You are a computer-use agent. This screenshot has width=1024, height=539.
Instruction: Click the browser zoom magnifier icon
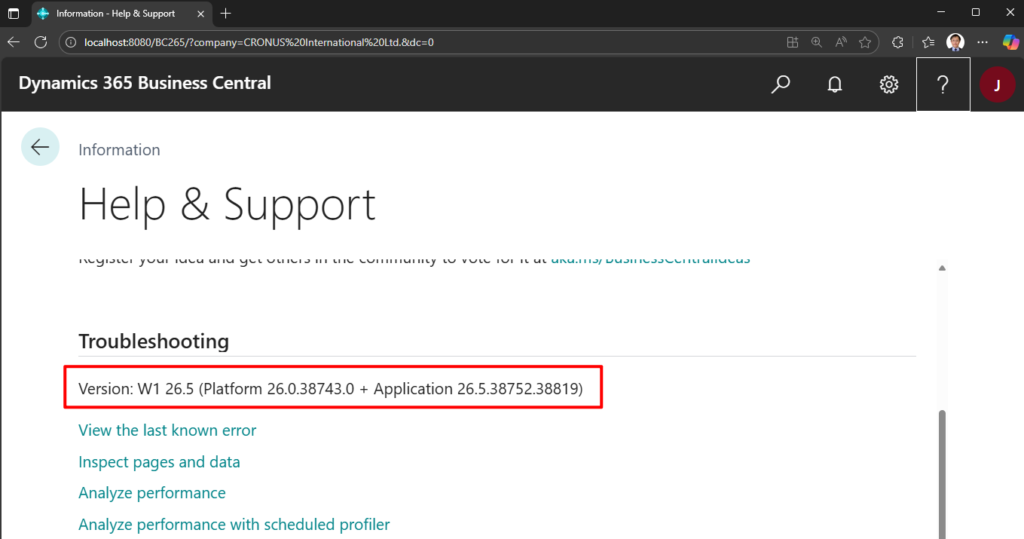point(817,42)
